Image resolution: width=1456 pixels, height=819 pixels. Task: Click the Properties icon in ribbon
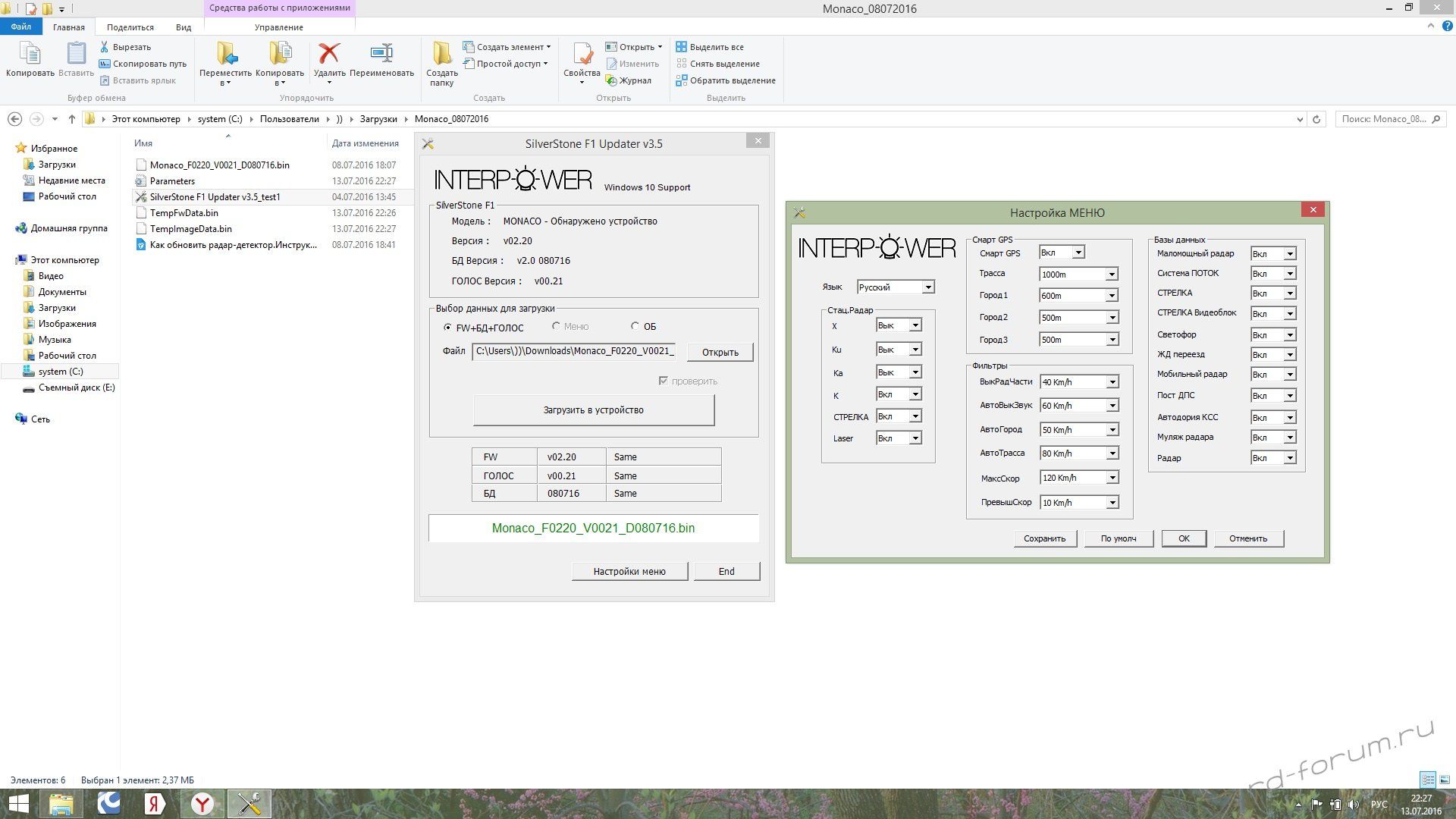click(x=582, y=53)
